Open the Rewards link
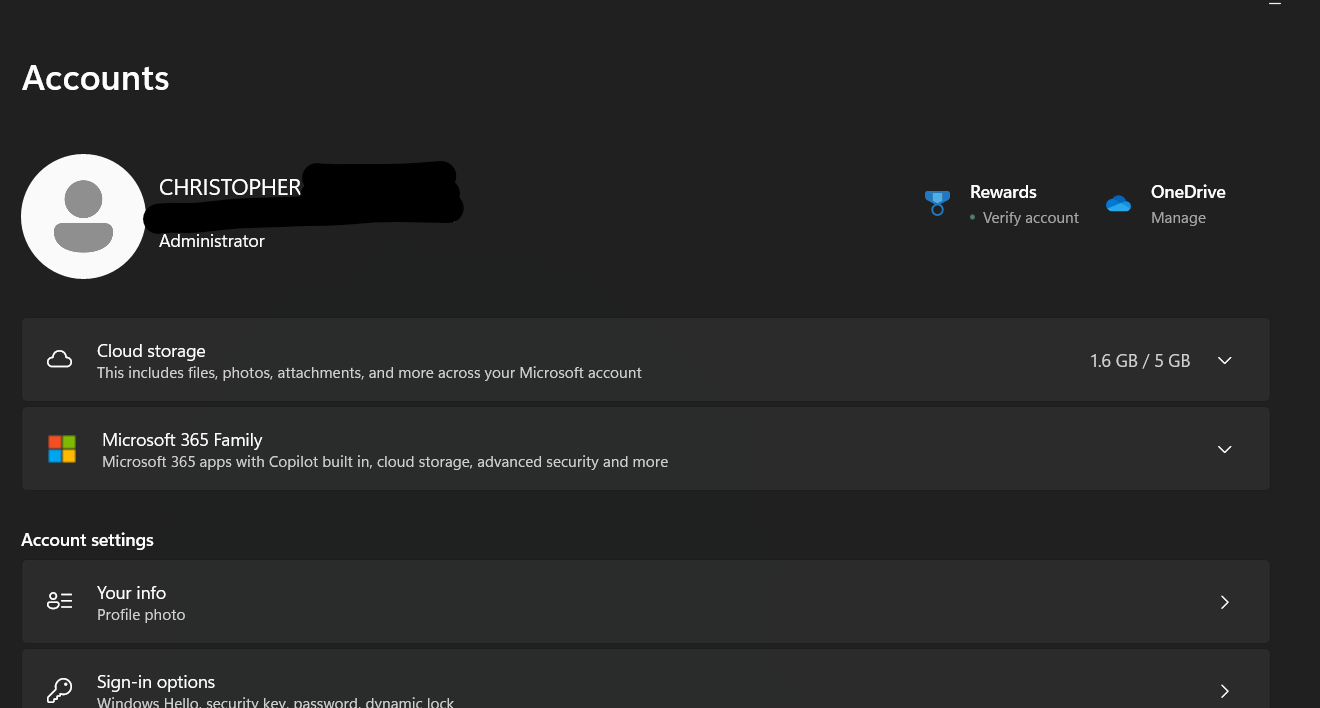Viewport: 1320px width, 708px height. tap(1003, 192)
